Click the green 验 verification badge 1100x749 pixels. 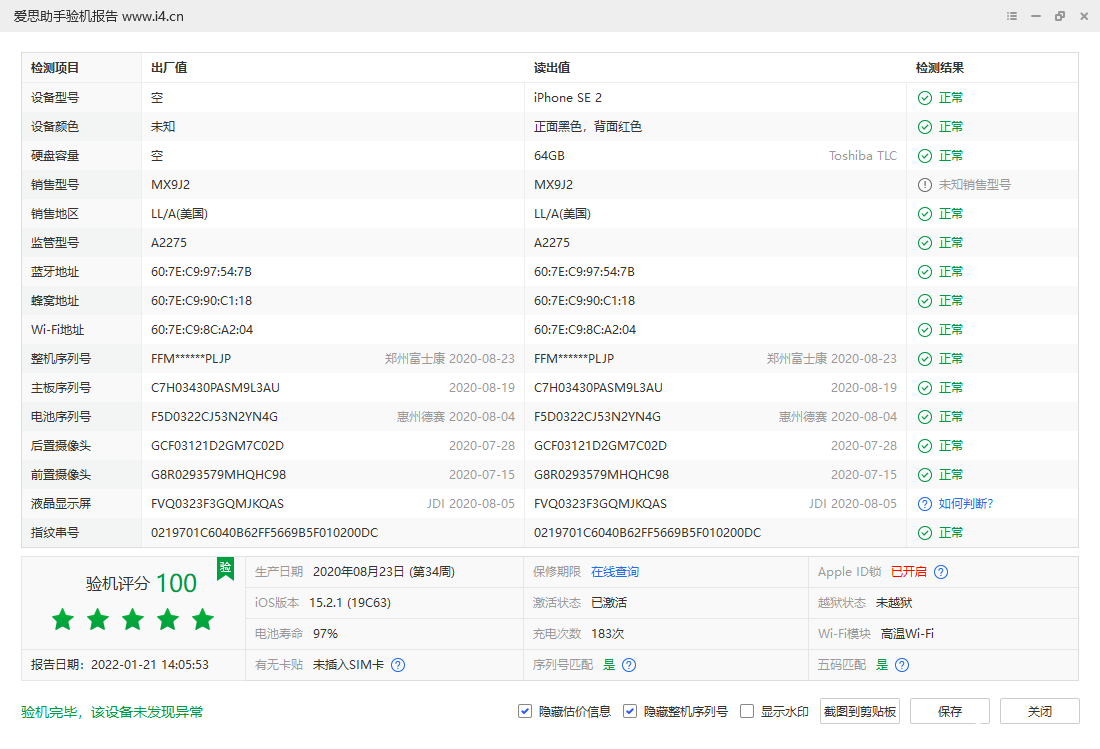click(x=225, y=568)
